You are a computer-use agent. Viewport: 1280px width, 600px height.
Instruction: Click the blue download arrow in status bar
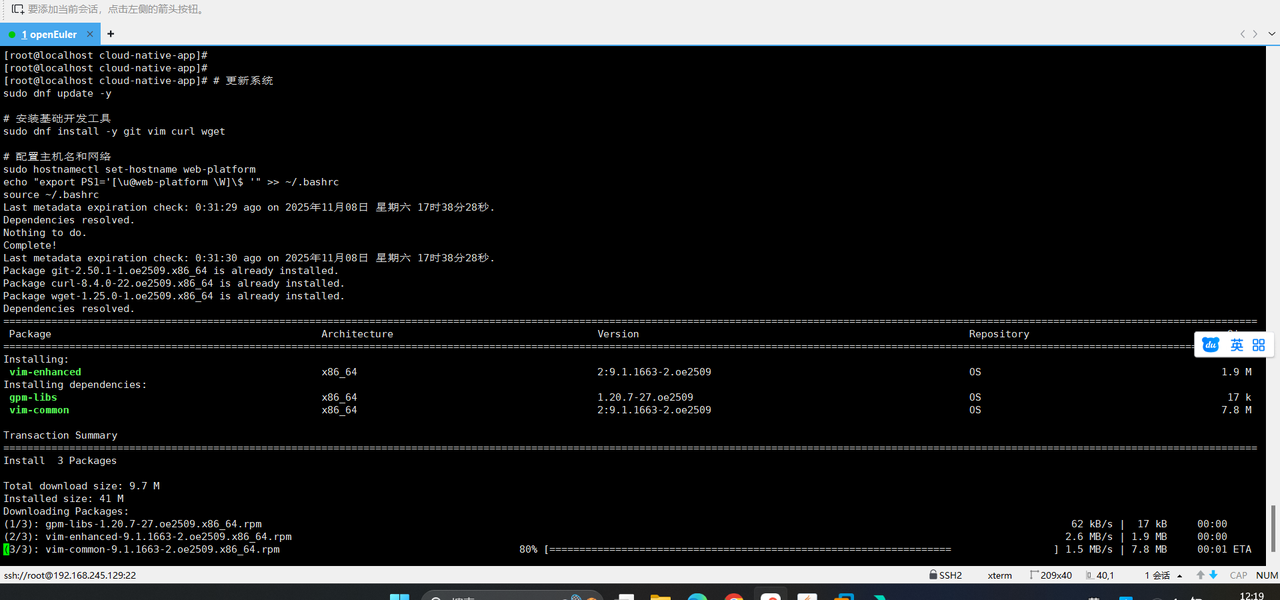click(1213, 575)
